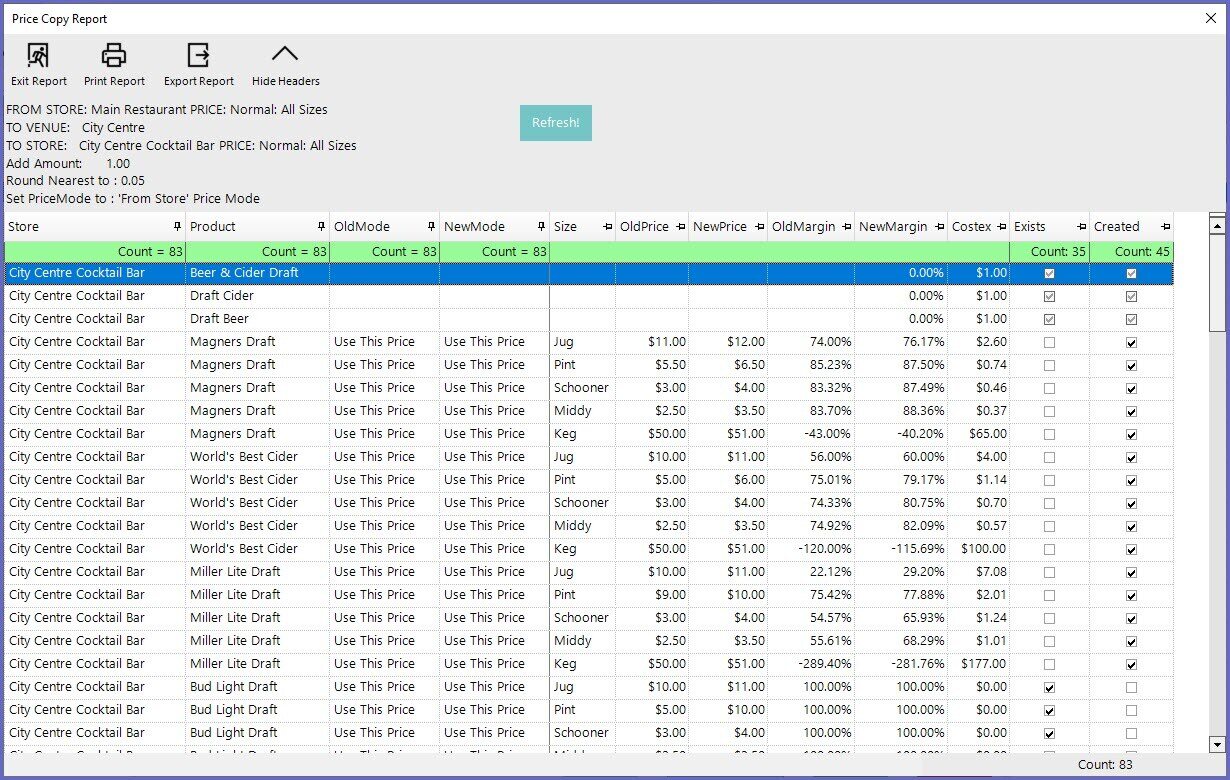Image resolution: width=1230 pixels, height=780 pixels.
Task: Click the pin icon in the Costex column header
Action: coord(1001,227)
